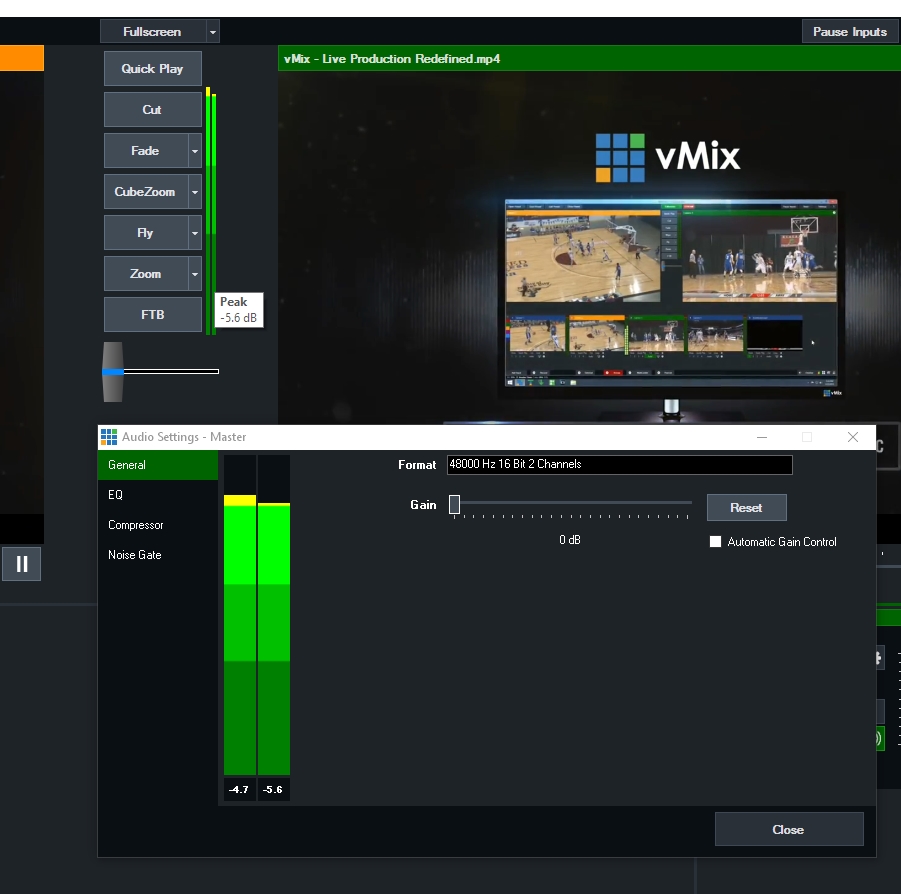901x894 pixels.
Task: Click the Peak -5.6 dB tooltip
Action: 239,310
